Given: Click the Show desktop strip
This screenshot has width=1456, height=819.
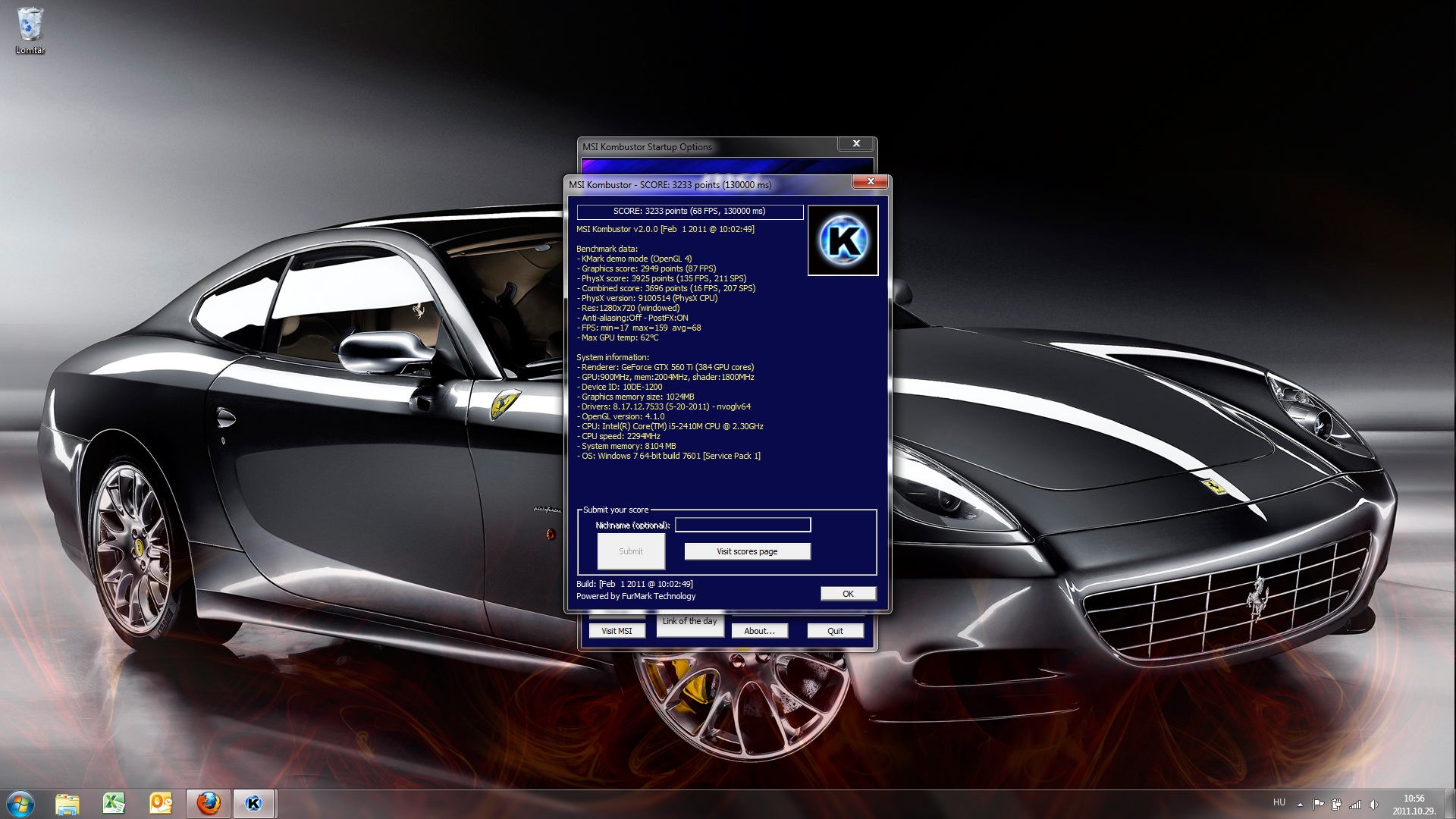Looking at the screenshot, I should click(1450, 804).
